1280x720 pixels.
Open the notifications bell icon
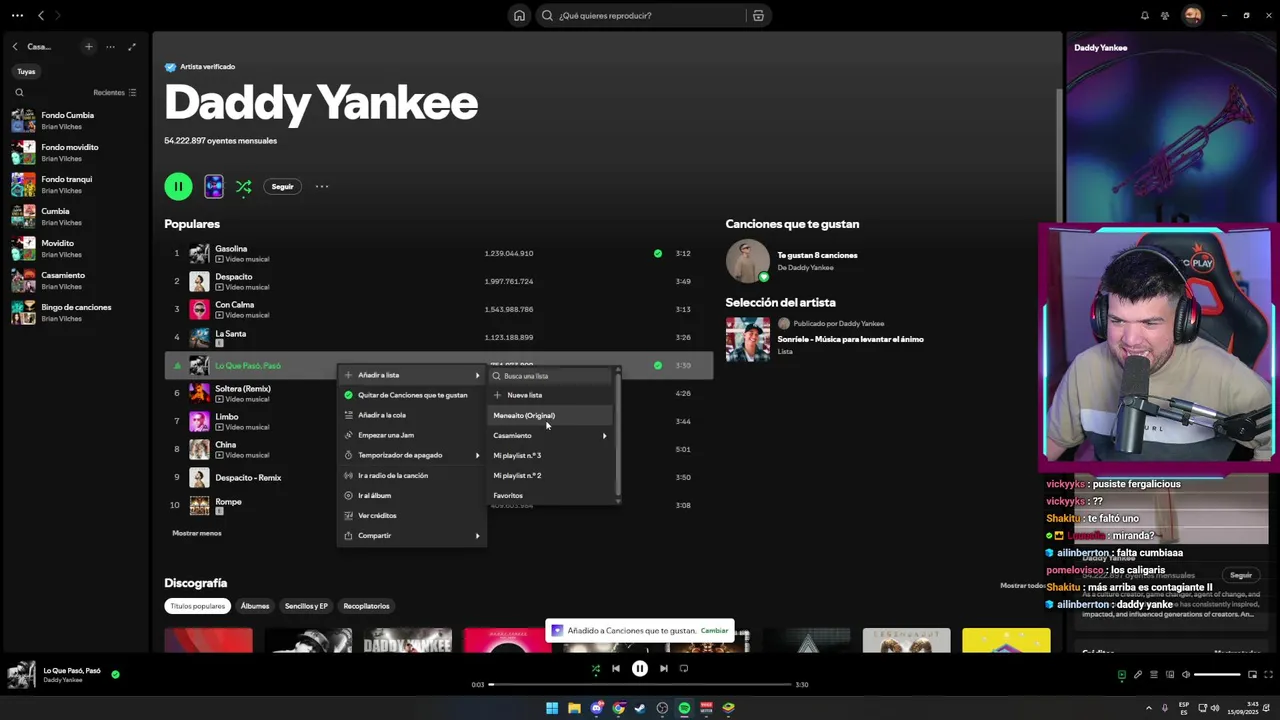(1145, 15)
